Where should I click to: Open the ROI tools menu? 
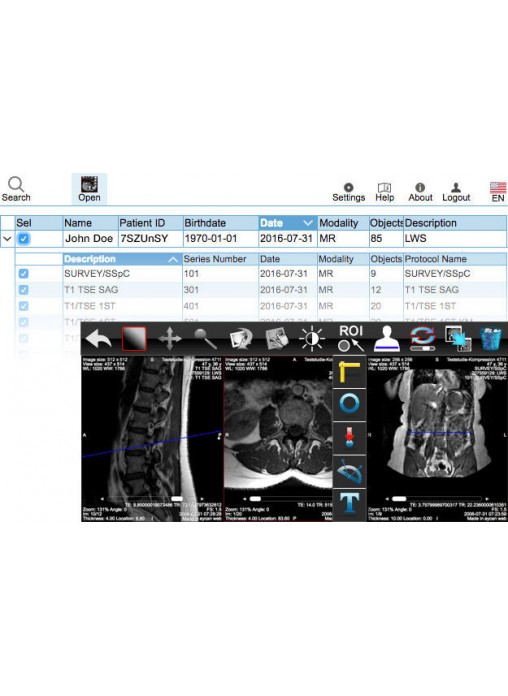pos(351,338)
